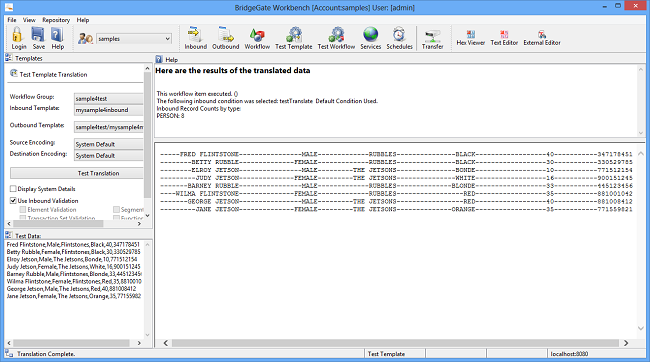Open the Transfer tool
650x362 pixels.
click(432, 38)
